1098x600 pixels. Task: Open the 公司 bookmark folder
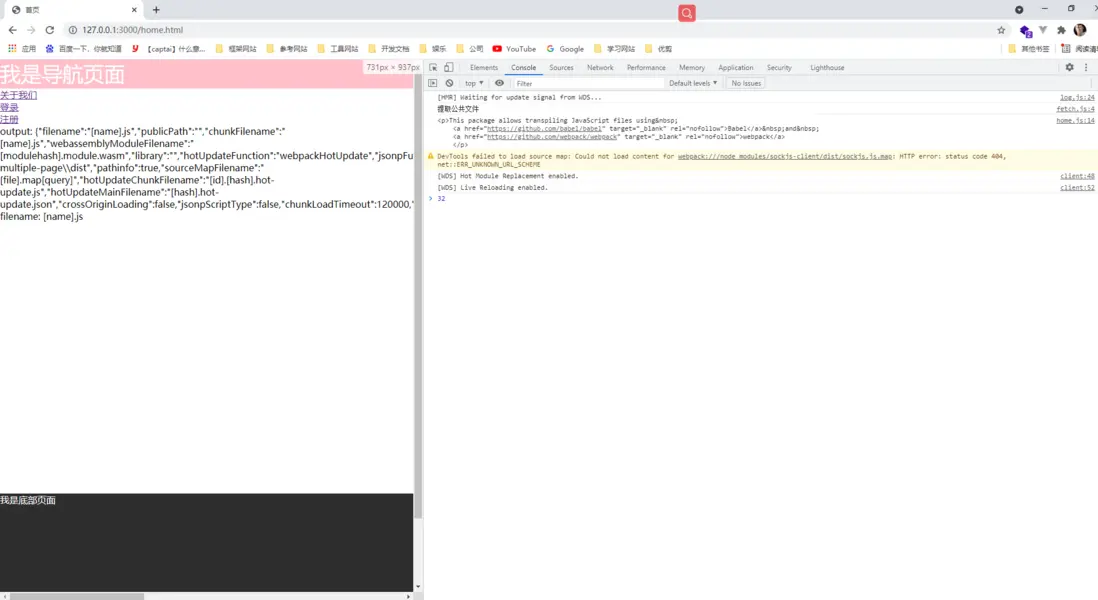(470, 49)
